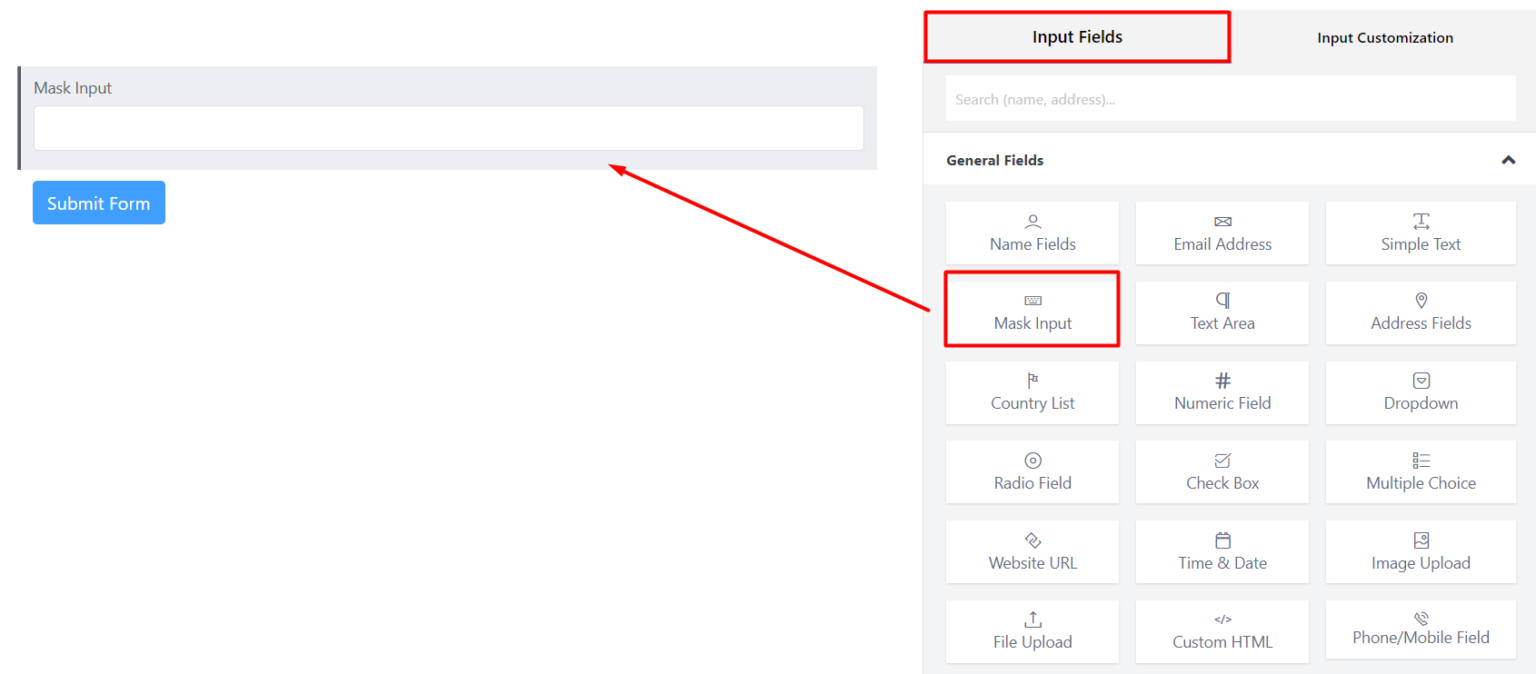The image size is (1536, 674).
Task: Select the Time & Date element
Action: click(1222, 551)
